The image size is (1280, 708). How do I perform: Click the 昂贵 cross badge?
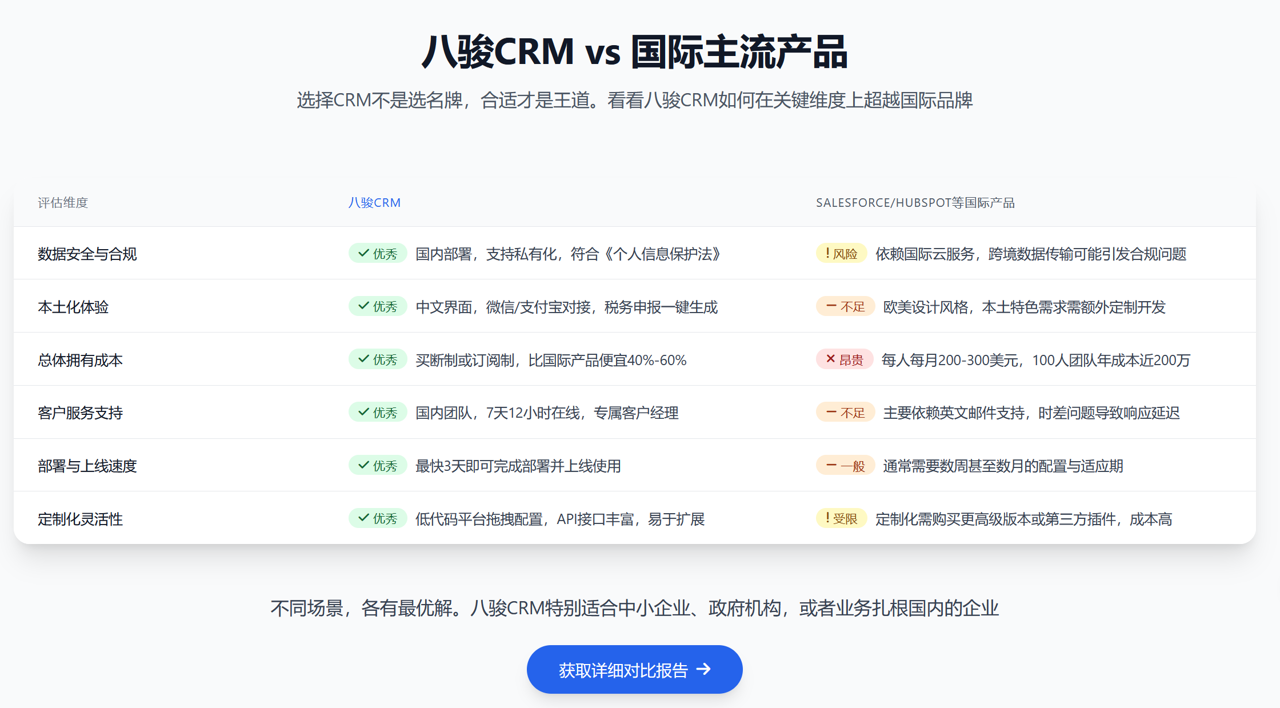[844, 359]
